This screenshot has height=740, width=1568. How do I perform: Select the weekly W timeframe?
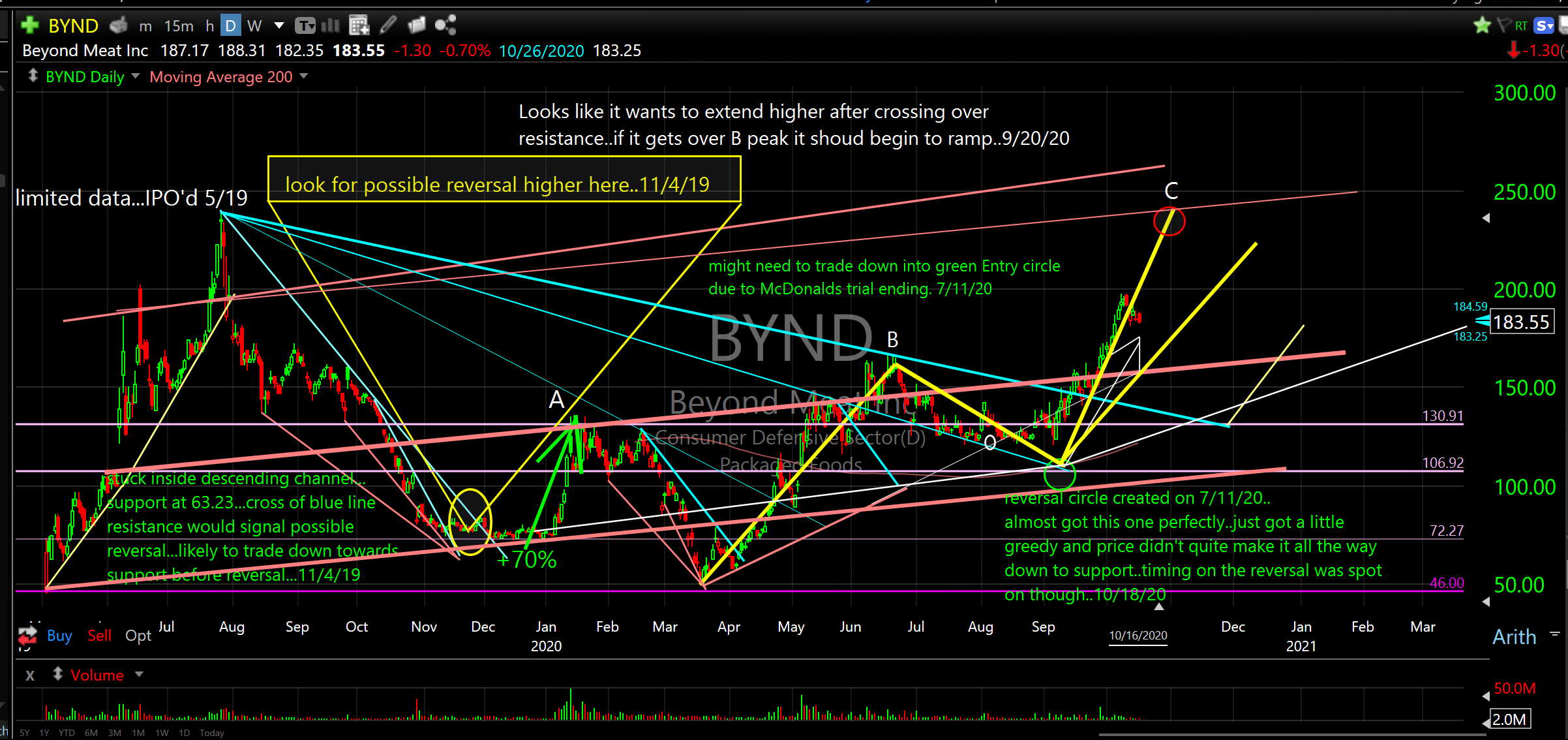(254, 26)
